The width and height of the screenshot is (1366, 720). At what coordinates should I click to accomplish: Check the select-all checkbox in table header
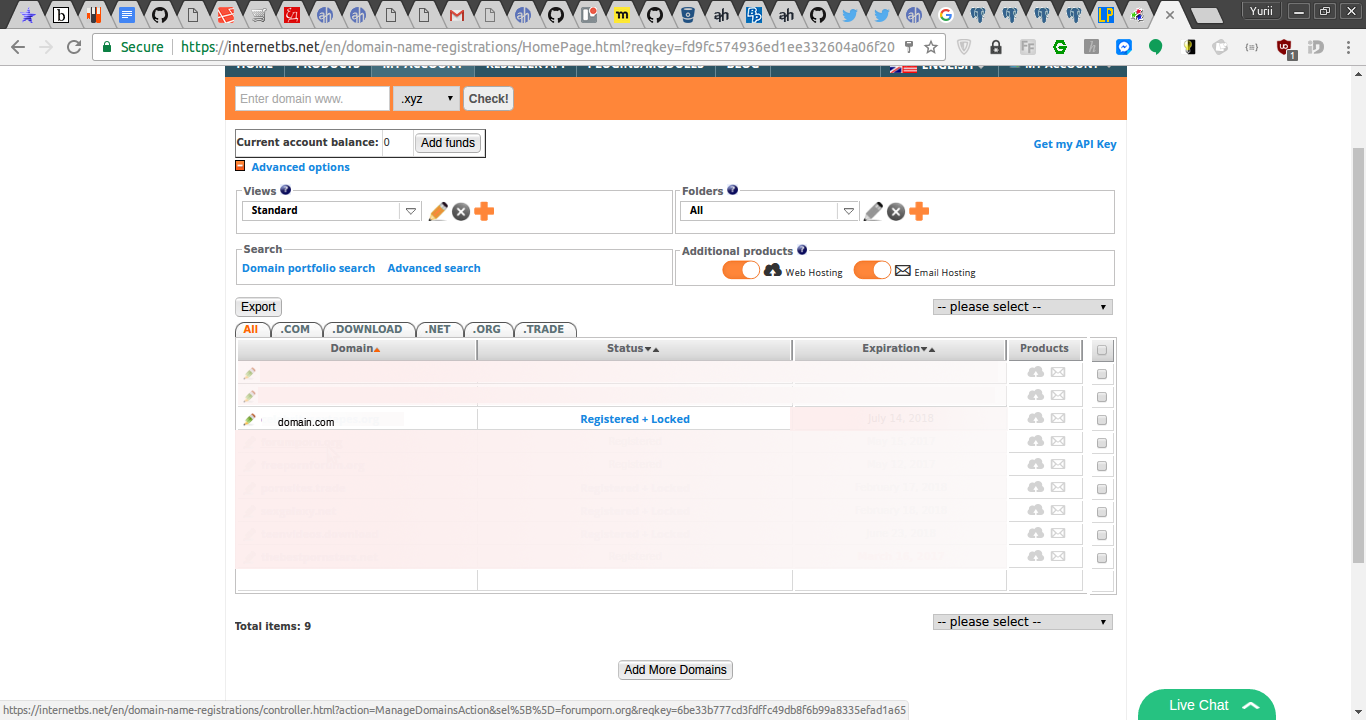1101,350
